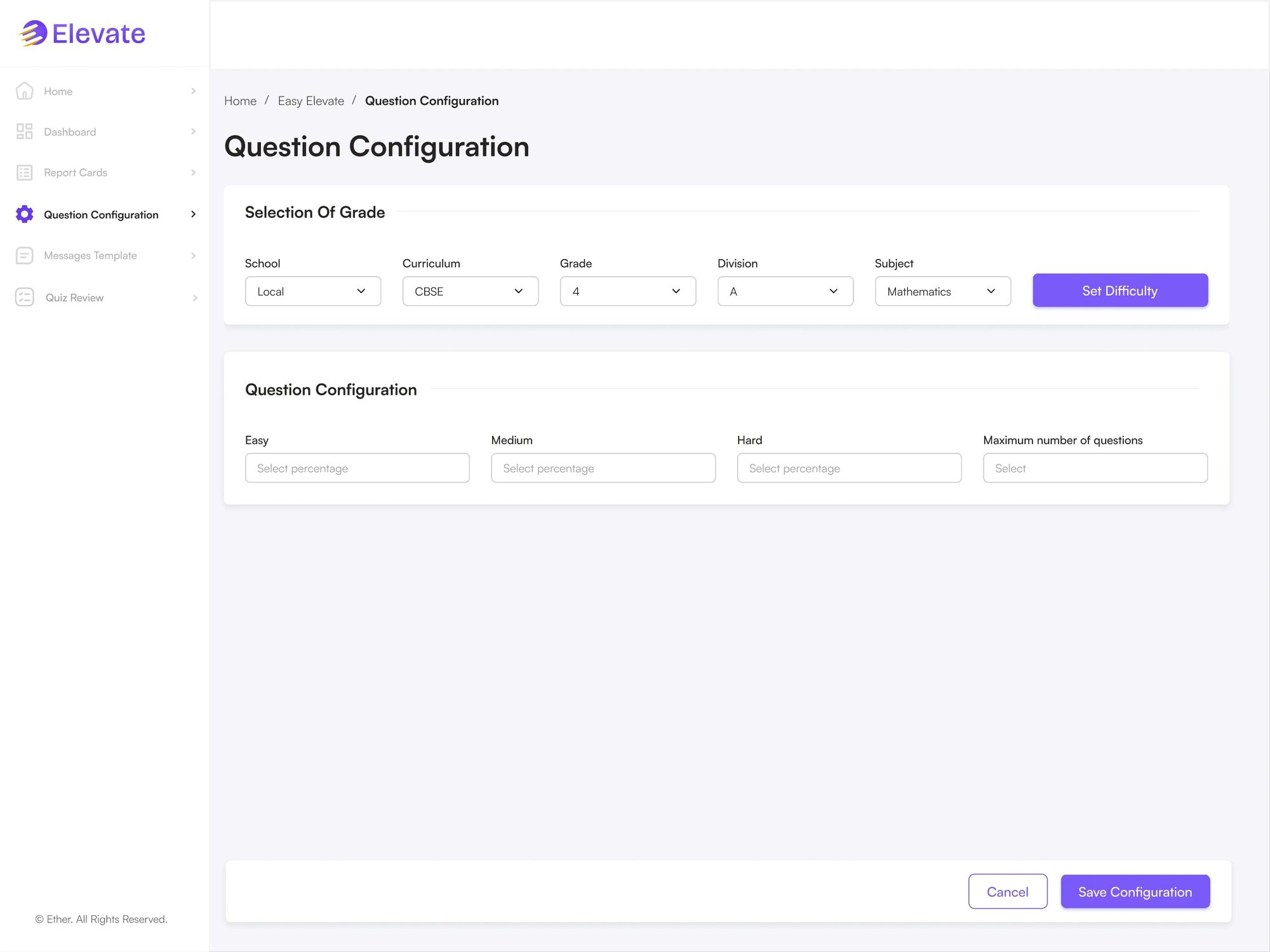Click the Save Configuration button
Screen dimensions: 1270x952
1135,892
